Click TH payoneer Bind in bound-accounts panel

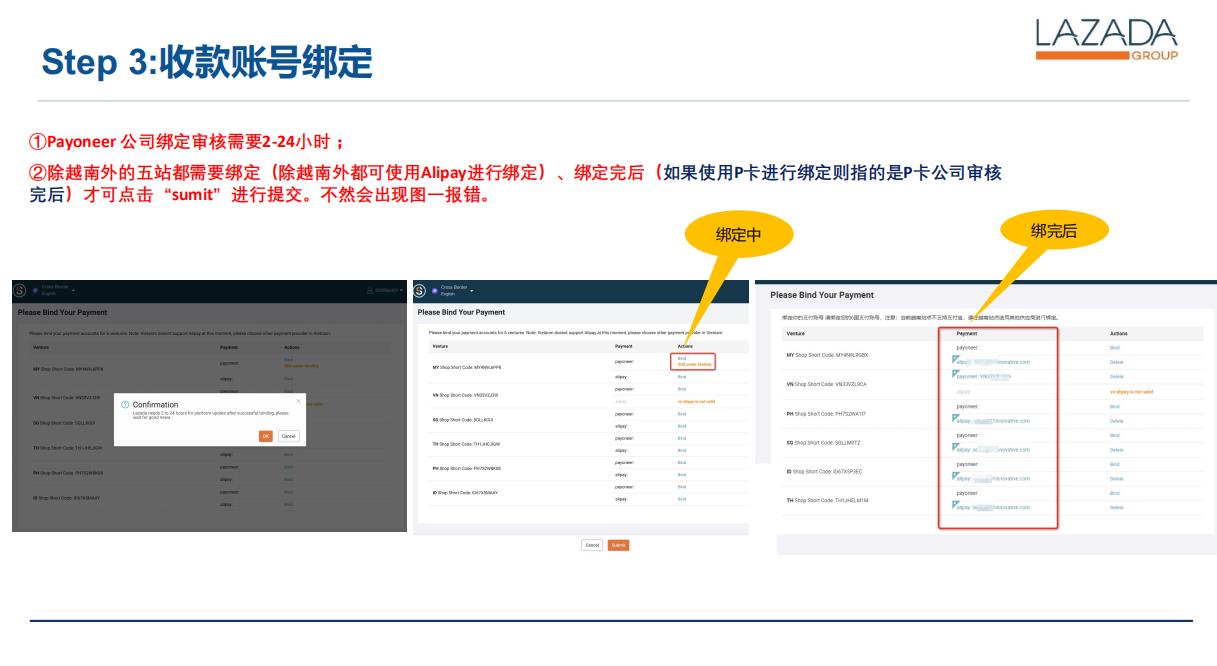(1115, 493)
